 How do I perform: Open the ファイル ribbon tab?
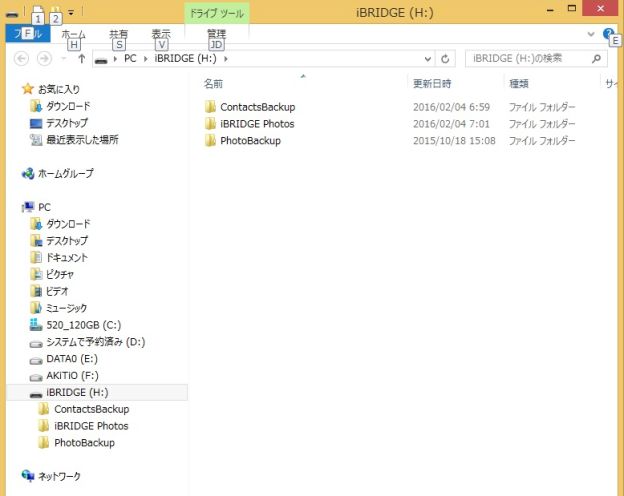point(28,33)
